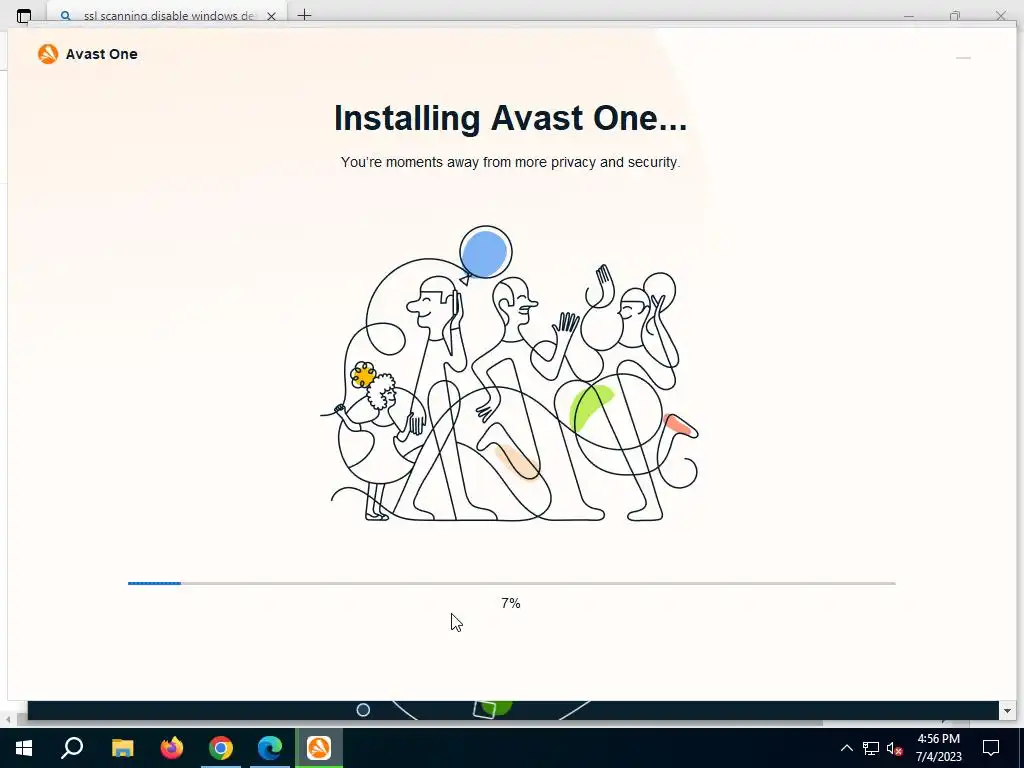Image resolution: width=1024 pixels, height=768 pixels.
Task: Select the 'ssl scanning disable windows' browser tab
Action: tap(168, 16)
